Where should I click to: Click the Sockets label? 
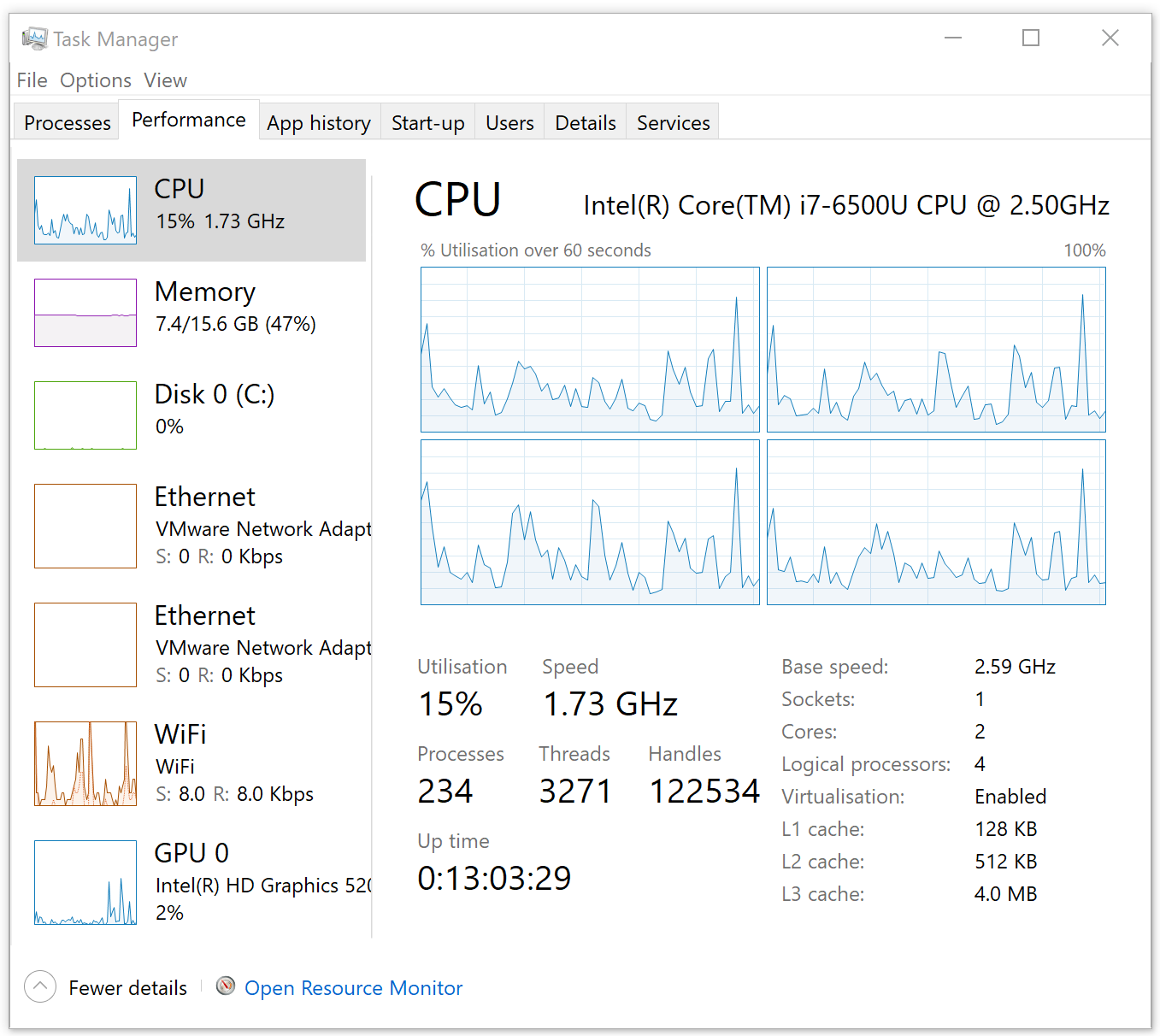818,699
